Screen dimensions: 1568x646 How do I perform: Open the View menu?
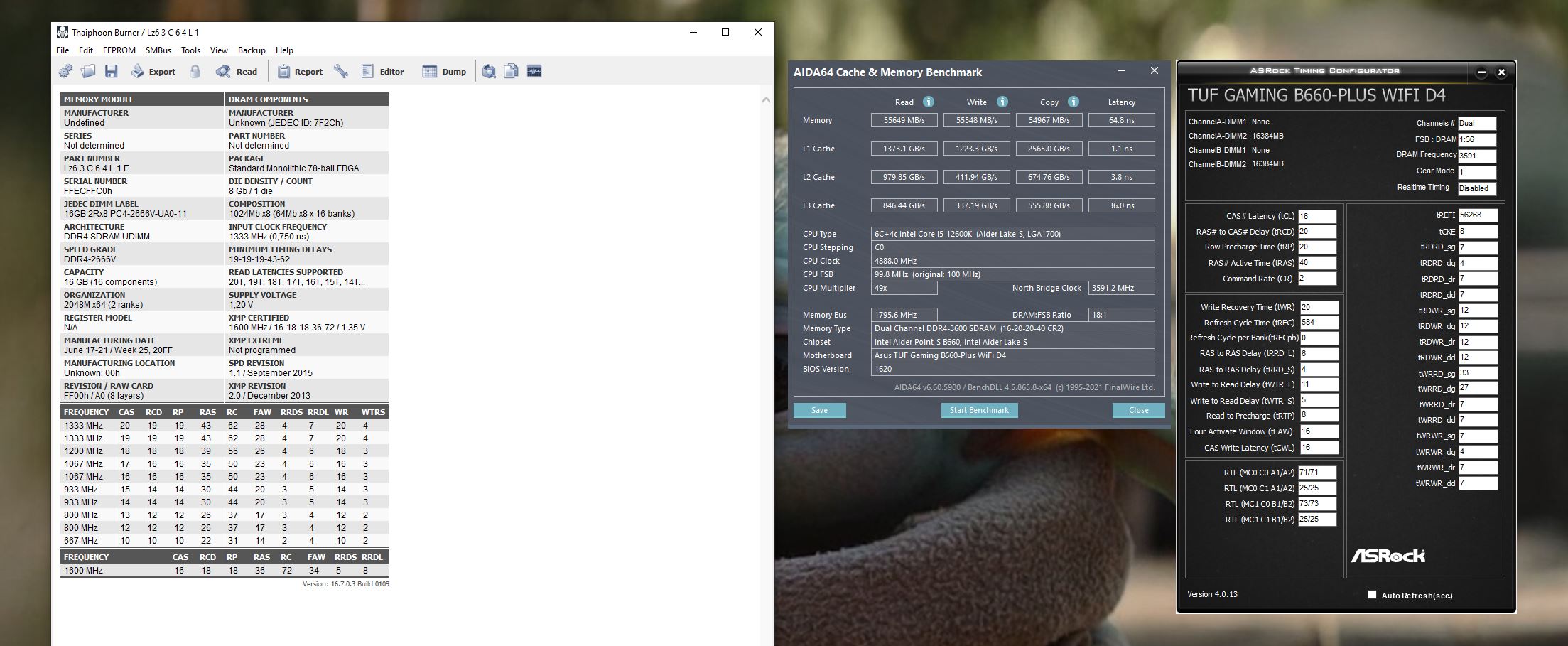point(219,50)
